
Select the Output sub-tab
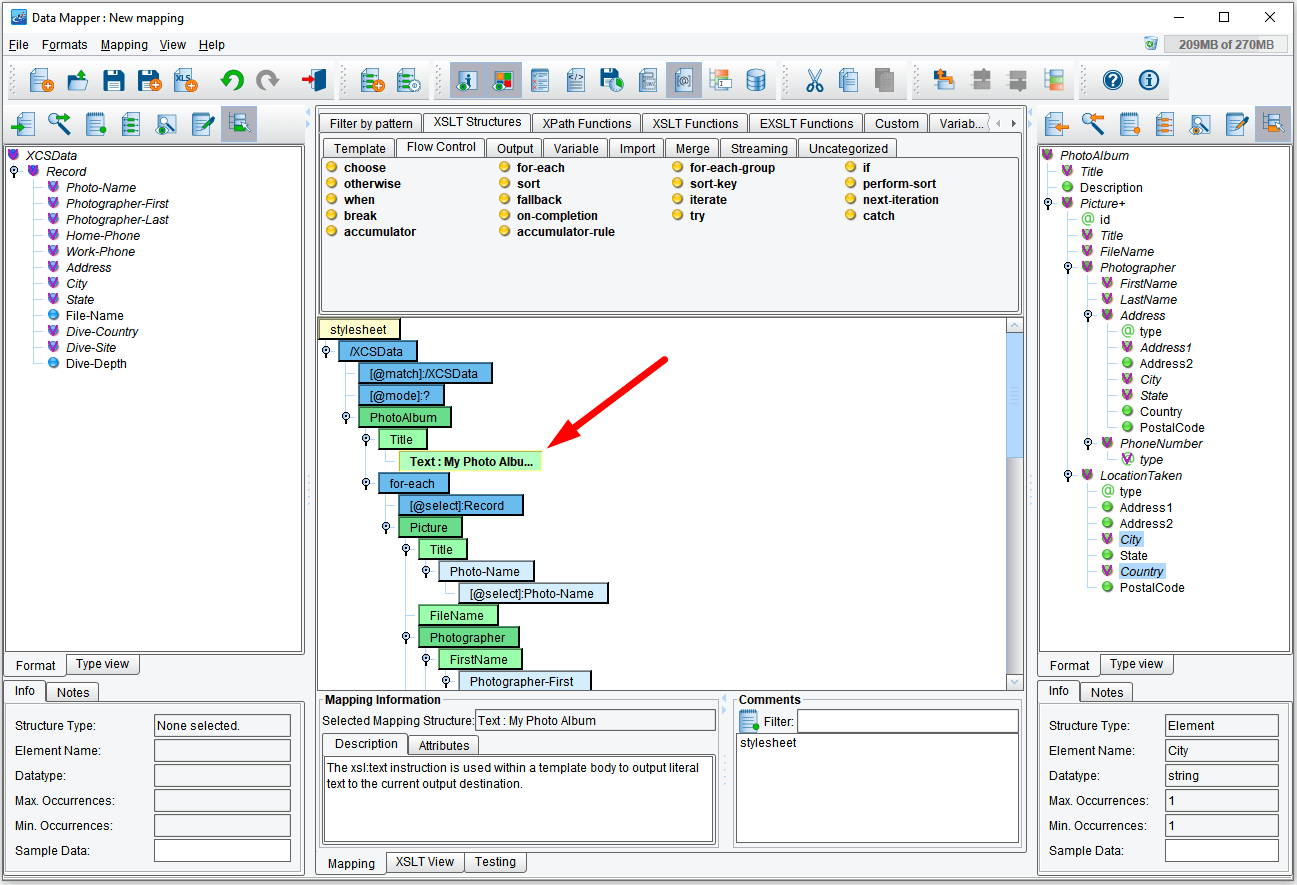pyautogui.click(x=515, y=149)
